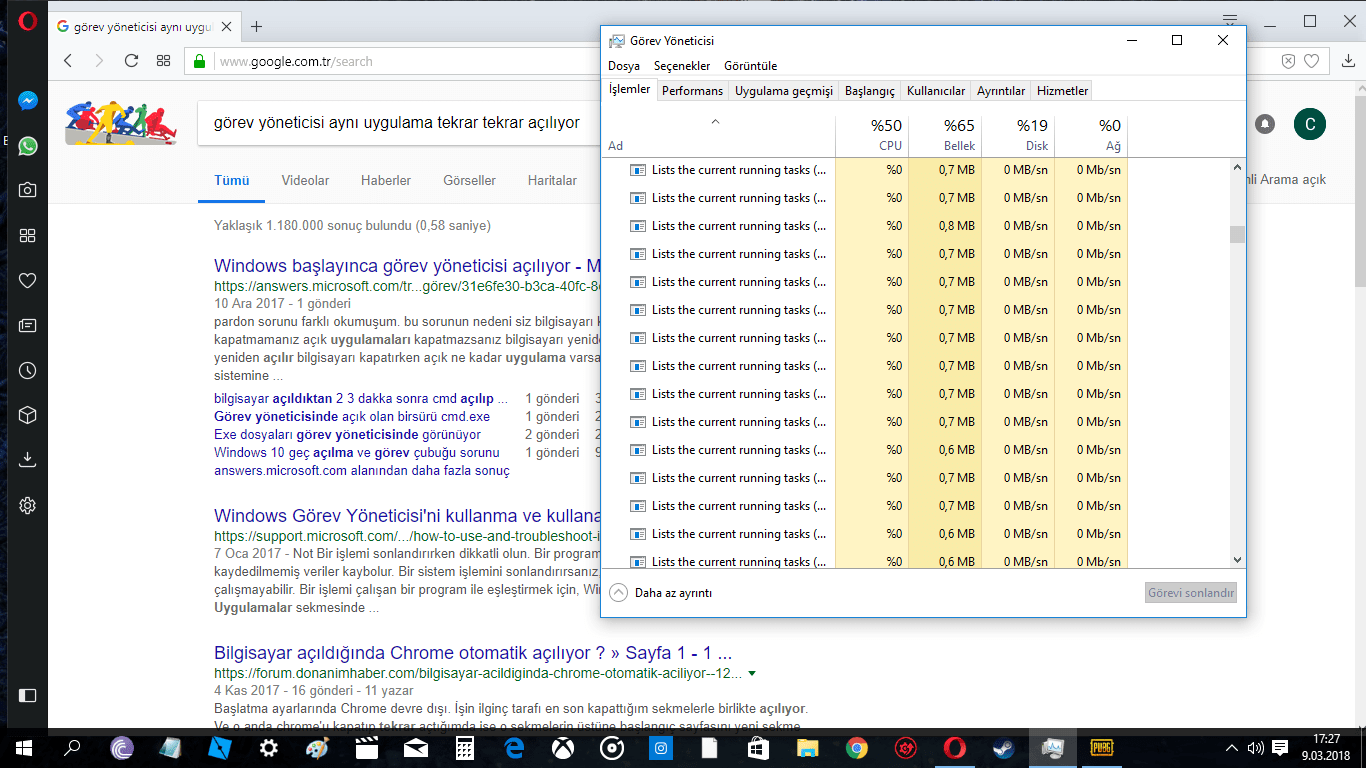Open Seçenekler menu in Görev Yöneticisi
The height and width of the screenshot is (768, 1366).
point(682,66)
